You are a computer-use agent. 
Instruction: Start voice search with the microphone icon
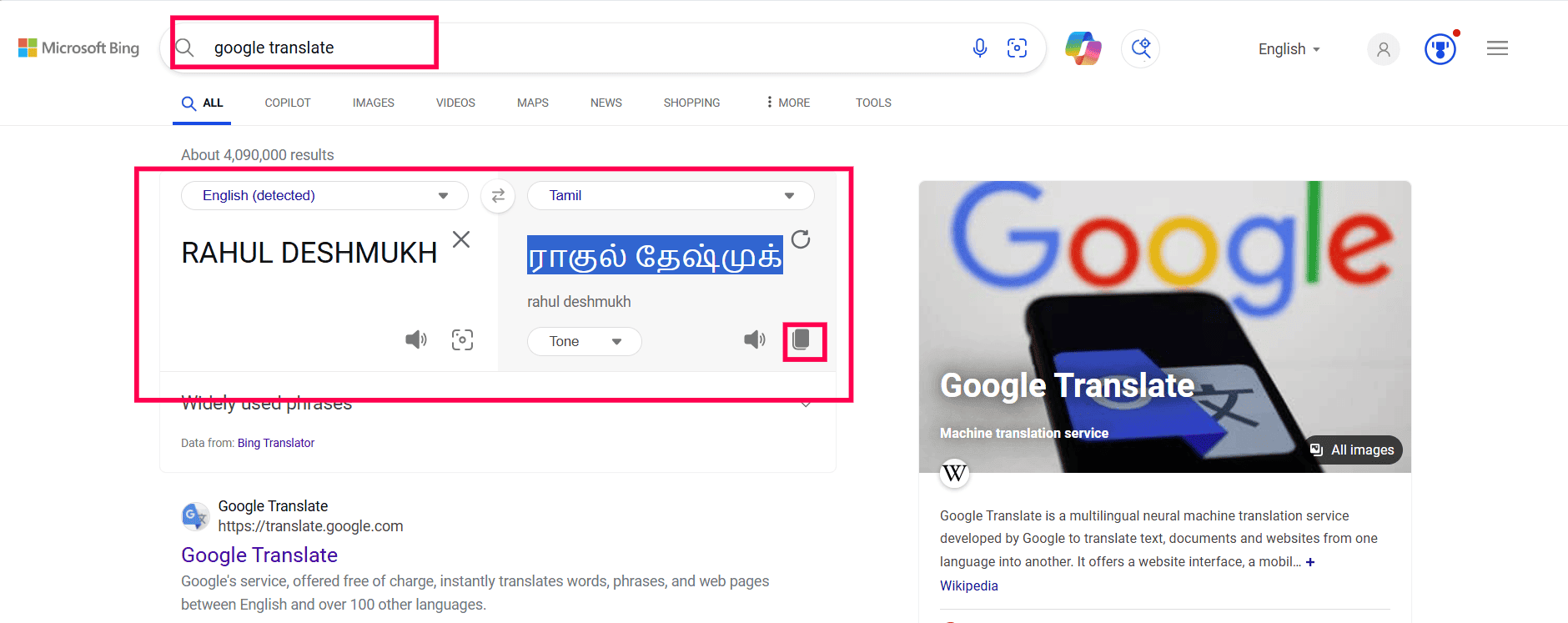[980, 48]
